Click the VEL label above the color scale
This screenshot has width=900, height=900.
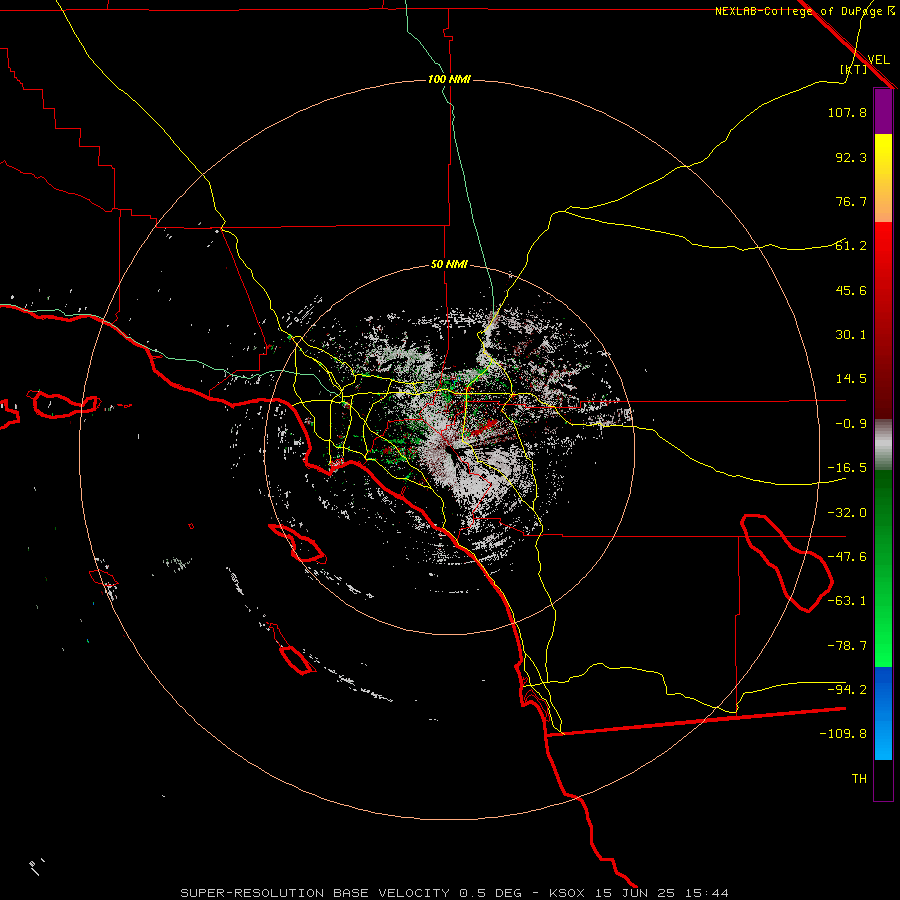click(x=879, y=60)
